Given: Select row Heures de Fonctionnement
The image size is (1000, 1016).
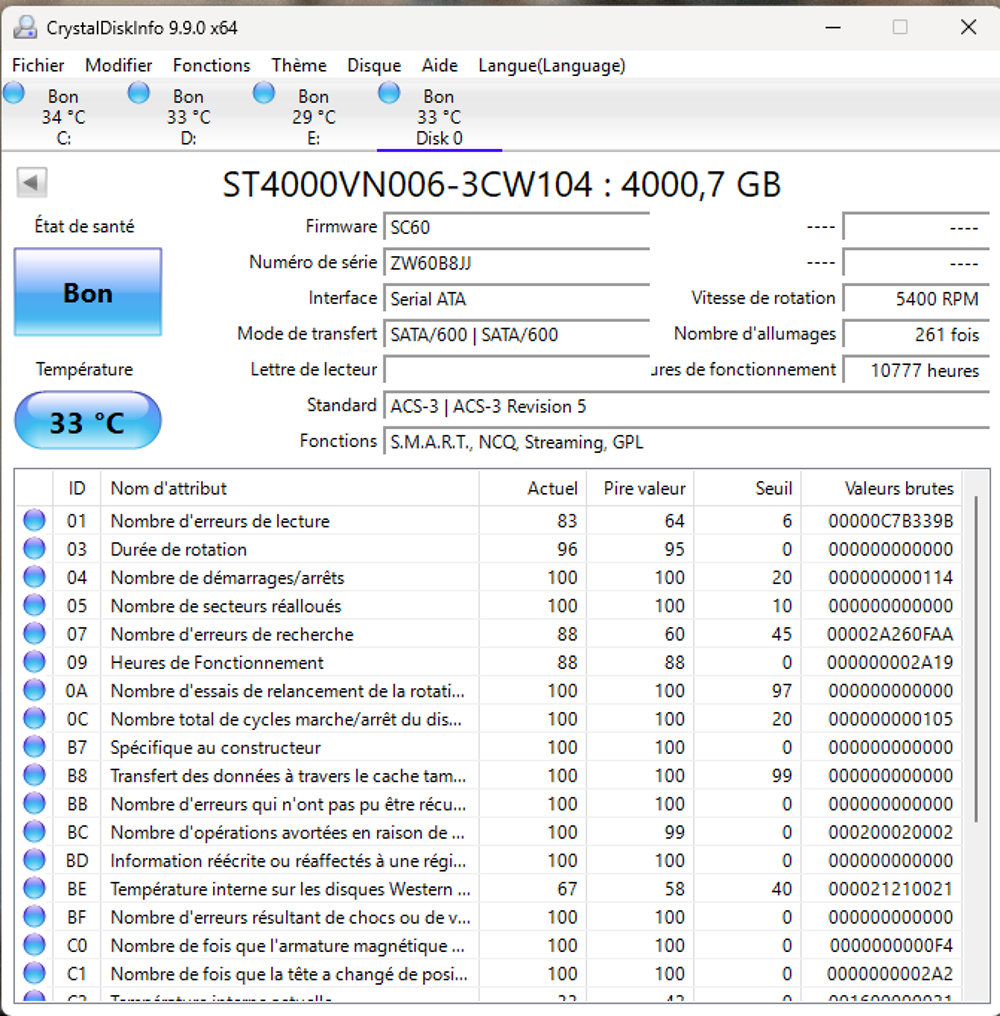Looking at the screenshot, I should pos(489,662).
